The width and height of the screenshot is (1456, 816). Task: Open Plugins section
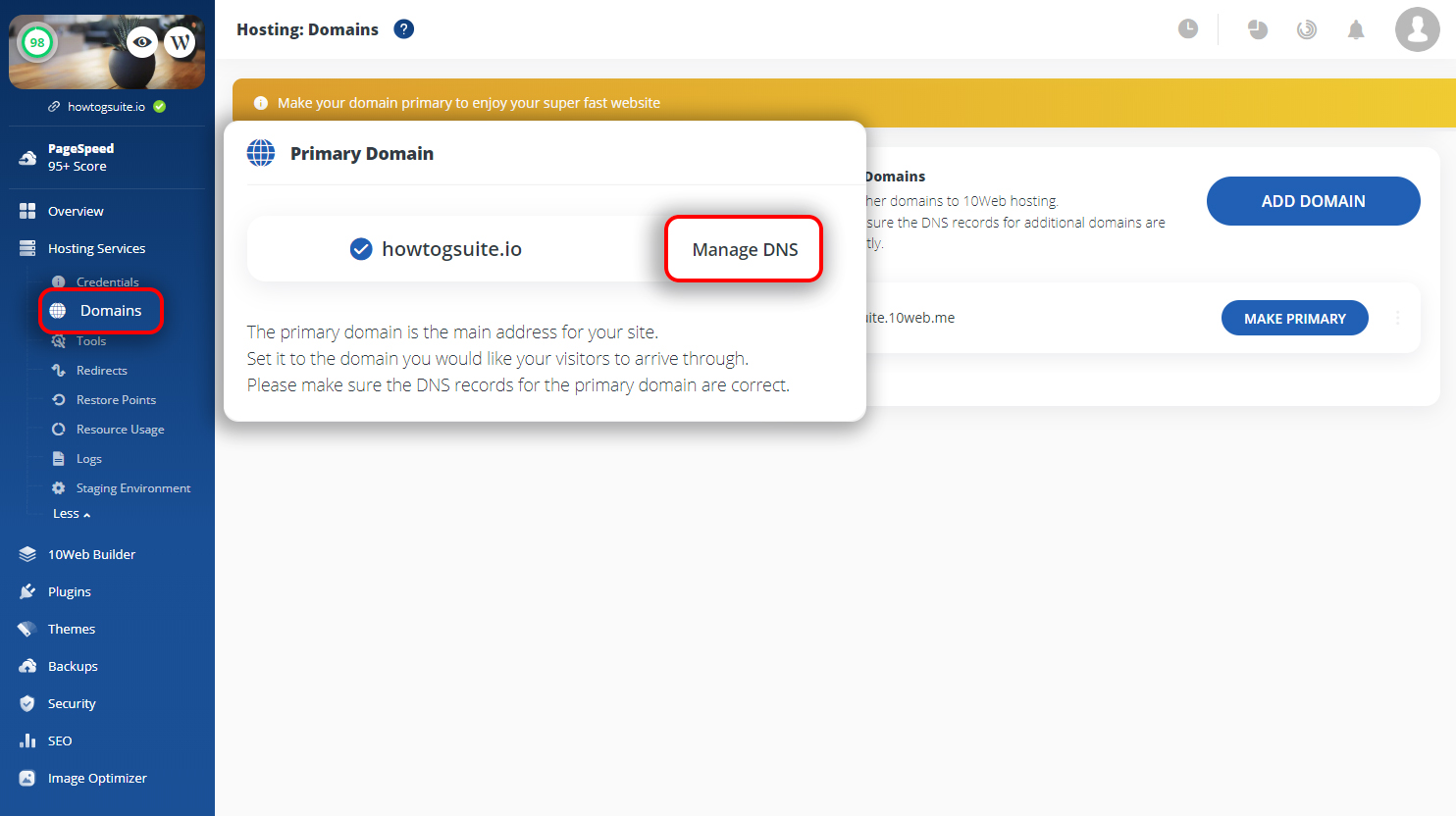point(70,591)
